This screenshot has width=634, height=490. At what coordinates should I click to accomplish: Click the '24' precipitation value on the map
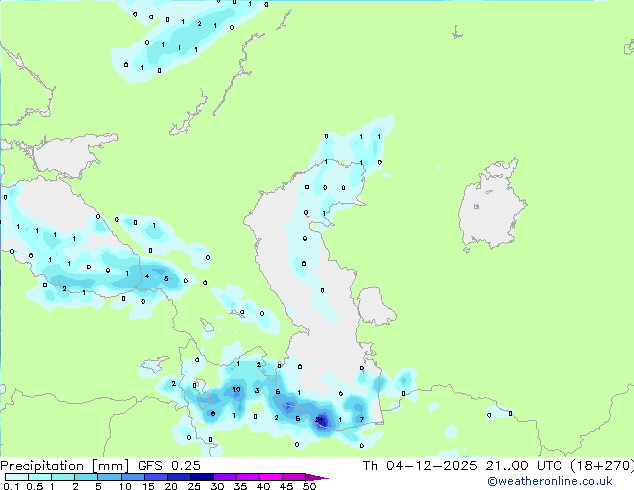(x=319, y=420)
